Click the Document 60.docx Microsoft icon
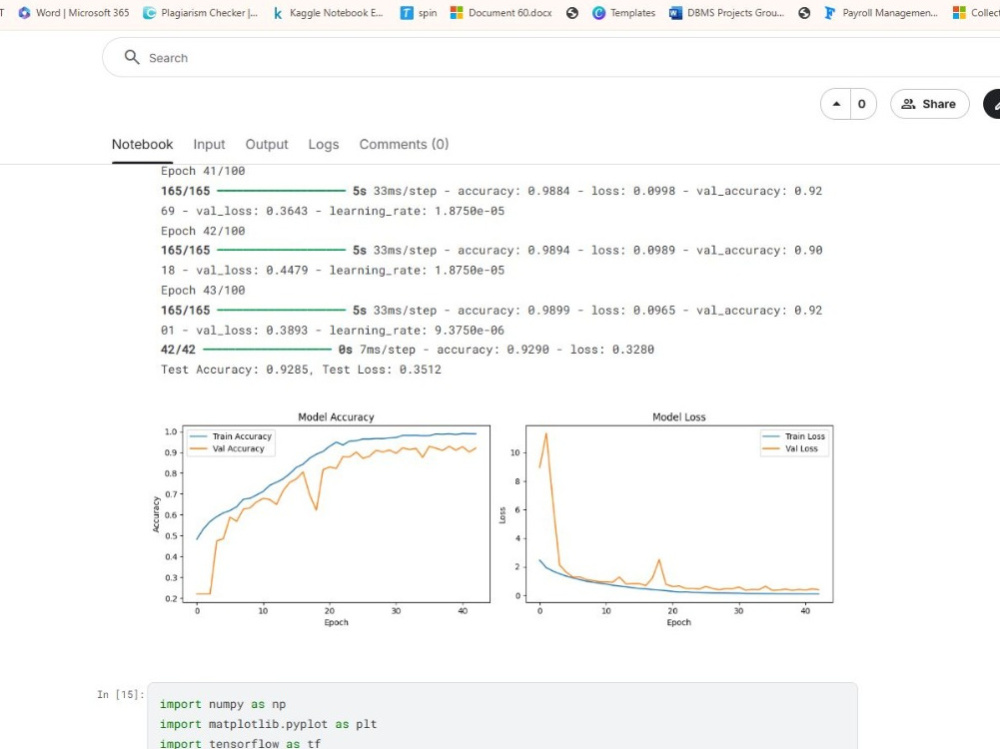This screenshot has width=1000, height=749. pyautogui.click(x=456, y=13)
